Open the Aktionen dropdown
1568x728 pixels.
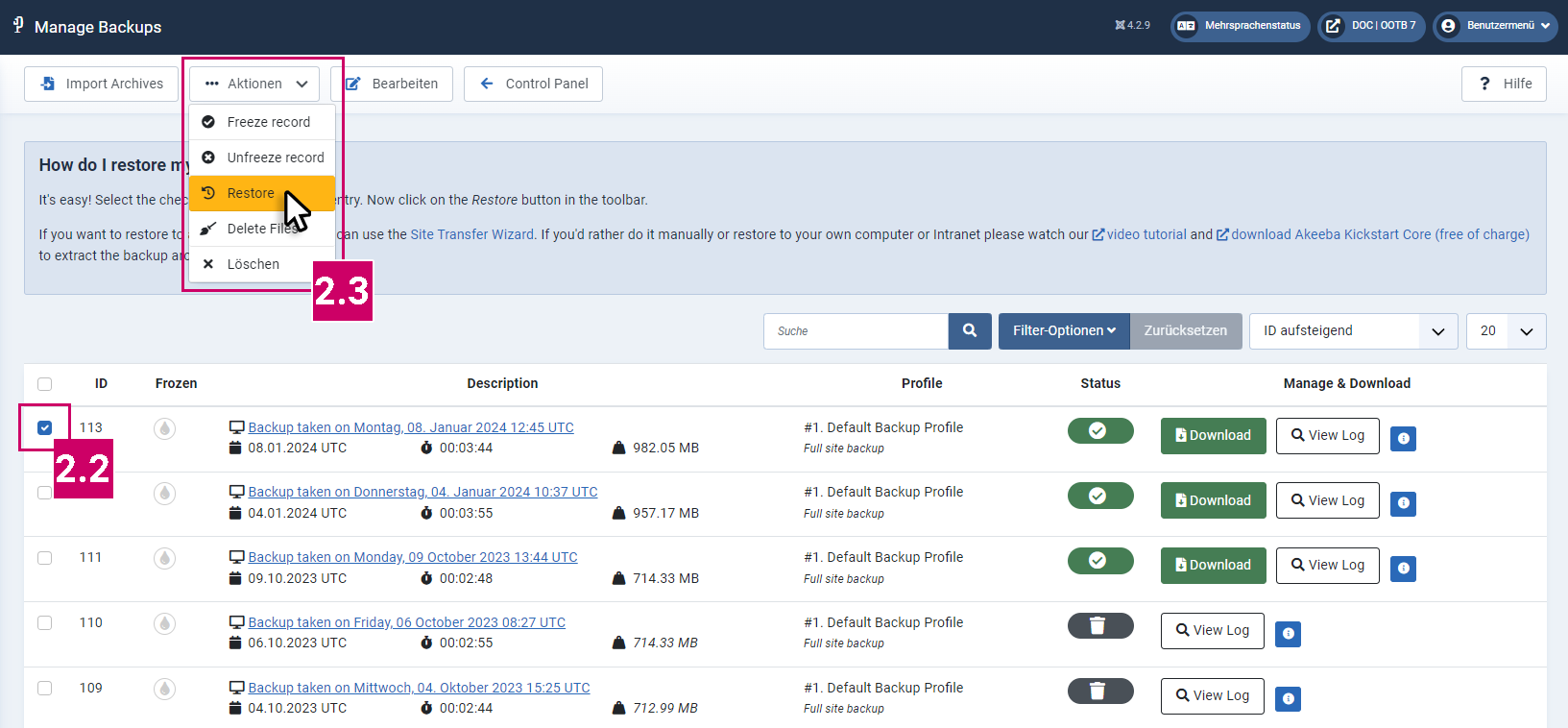[x=254, y=84]
